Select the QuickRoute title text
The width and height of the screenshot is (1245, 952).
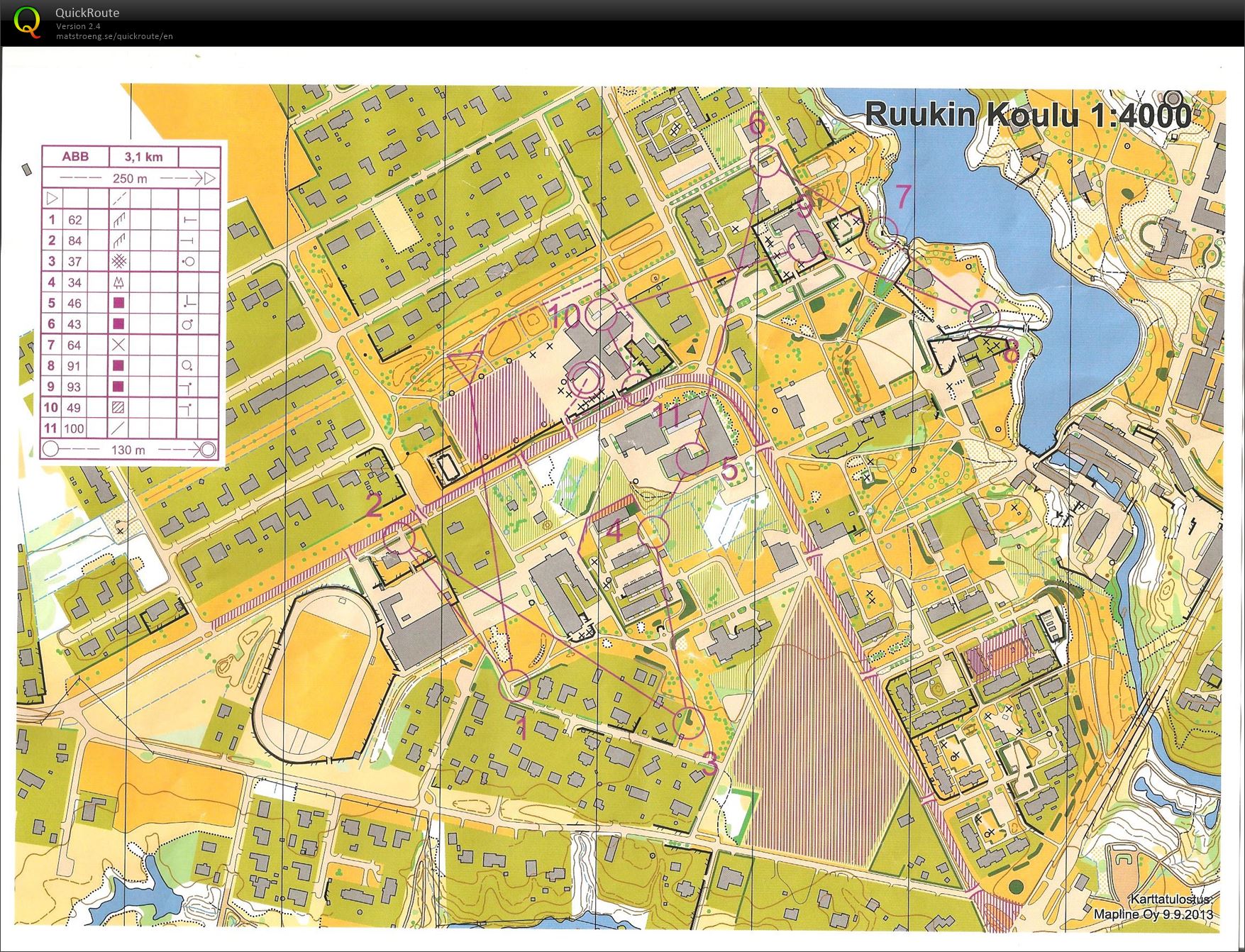87,13
